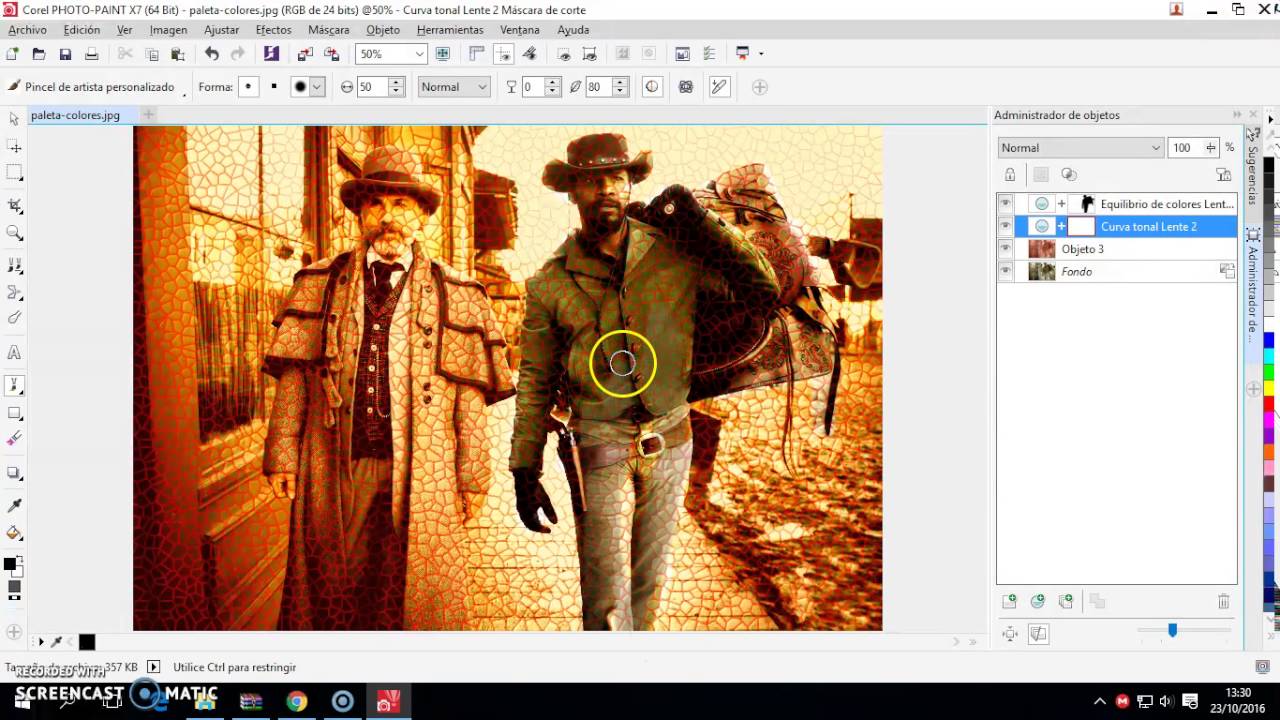
Task: Toggle the square nib shape button
Action: click(274, 87)
